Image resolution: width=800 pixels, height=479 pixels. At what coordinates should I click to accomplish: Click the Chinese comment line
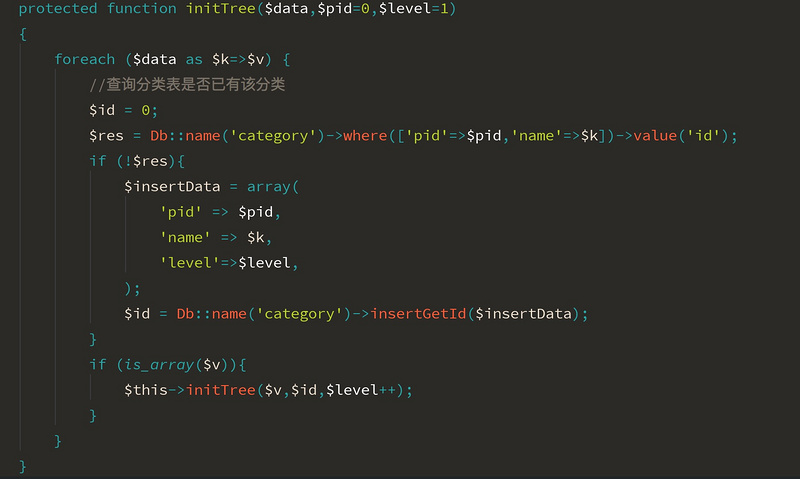[187, 85]
